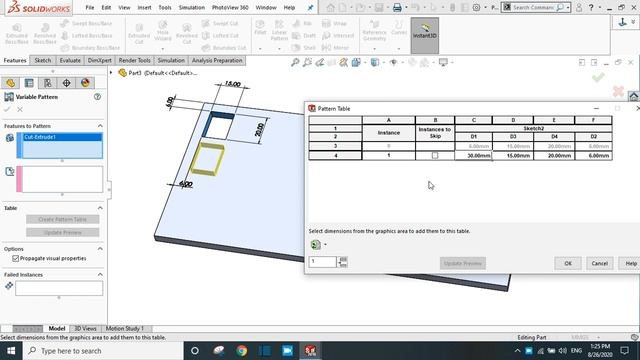Click Update Preview button in Table section

tap(62, 233)
